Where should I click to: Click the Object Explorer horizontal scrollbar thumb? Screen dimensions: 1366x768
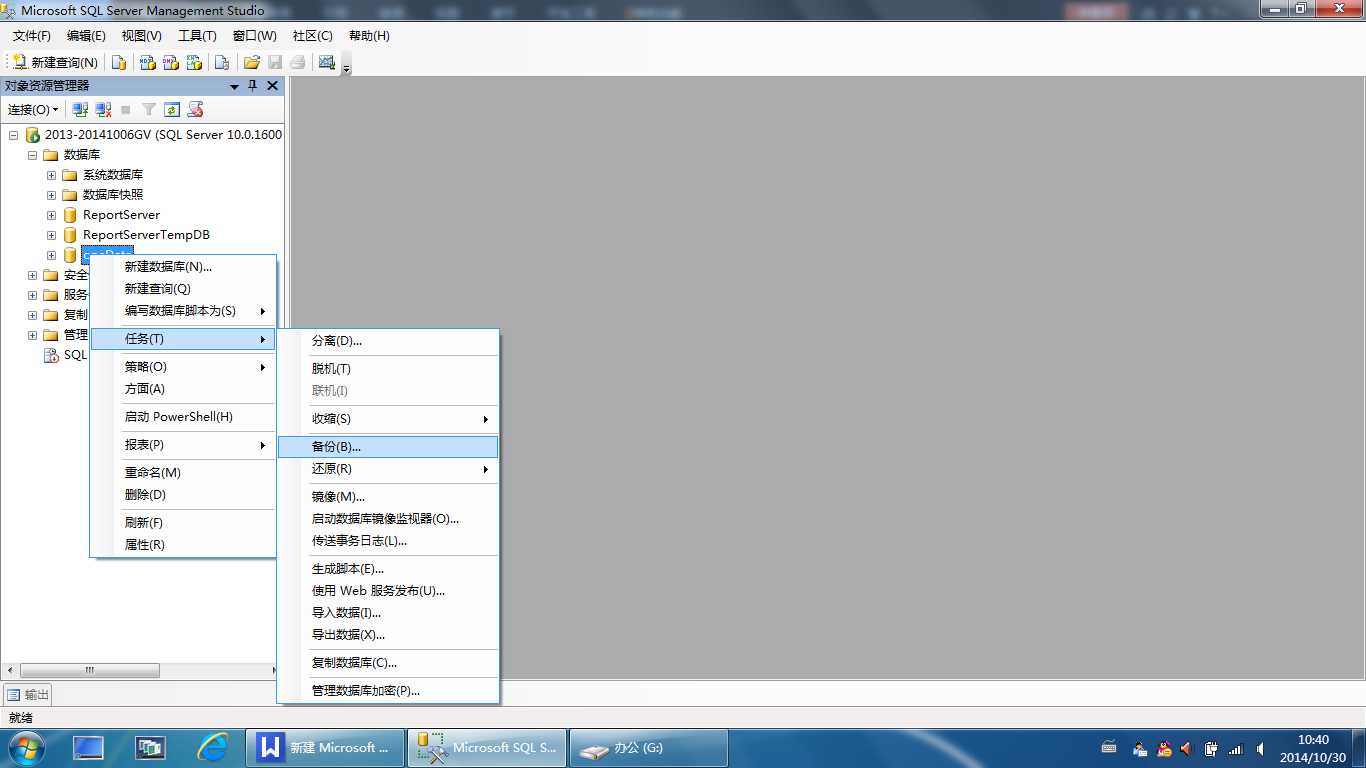click(x=89, y=670)
